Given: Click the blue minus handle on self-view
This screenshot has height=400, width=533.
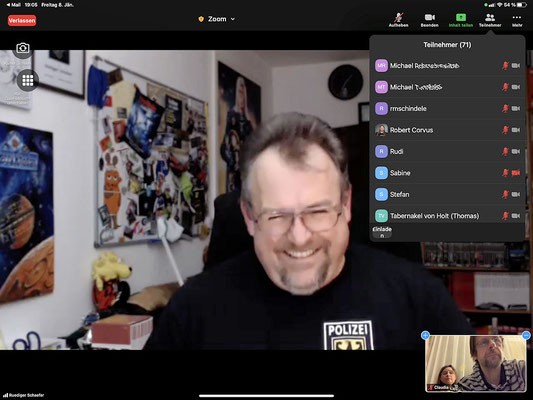Looking at the screenshot, I should pyautogui.click(x=526, y=335).
